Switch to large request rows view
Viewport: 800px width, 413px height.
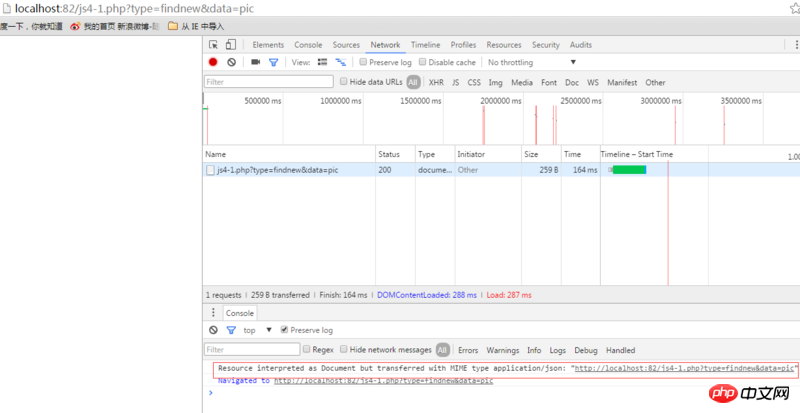(x=323, y=62)
